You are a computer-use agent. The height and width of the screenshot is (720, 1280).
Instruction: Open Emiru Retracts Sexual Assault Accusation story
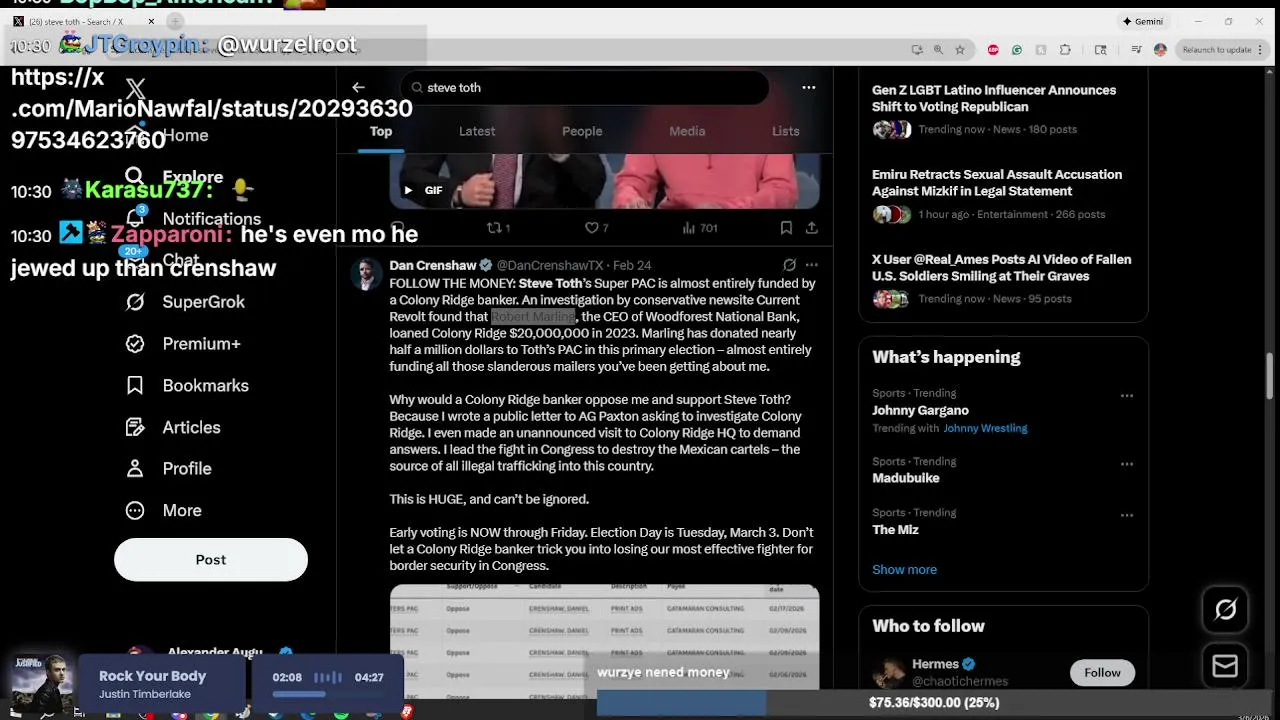point(997,182)
